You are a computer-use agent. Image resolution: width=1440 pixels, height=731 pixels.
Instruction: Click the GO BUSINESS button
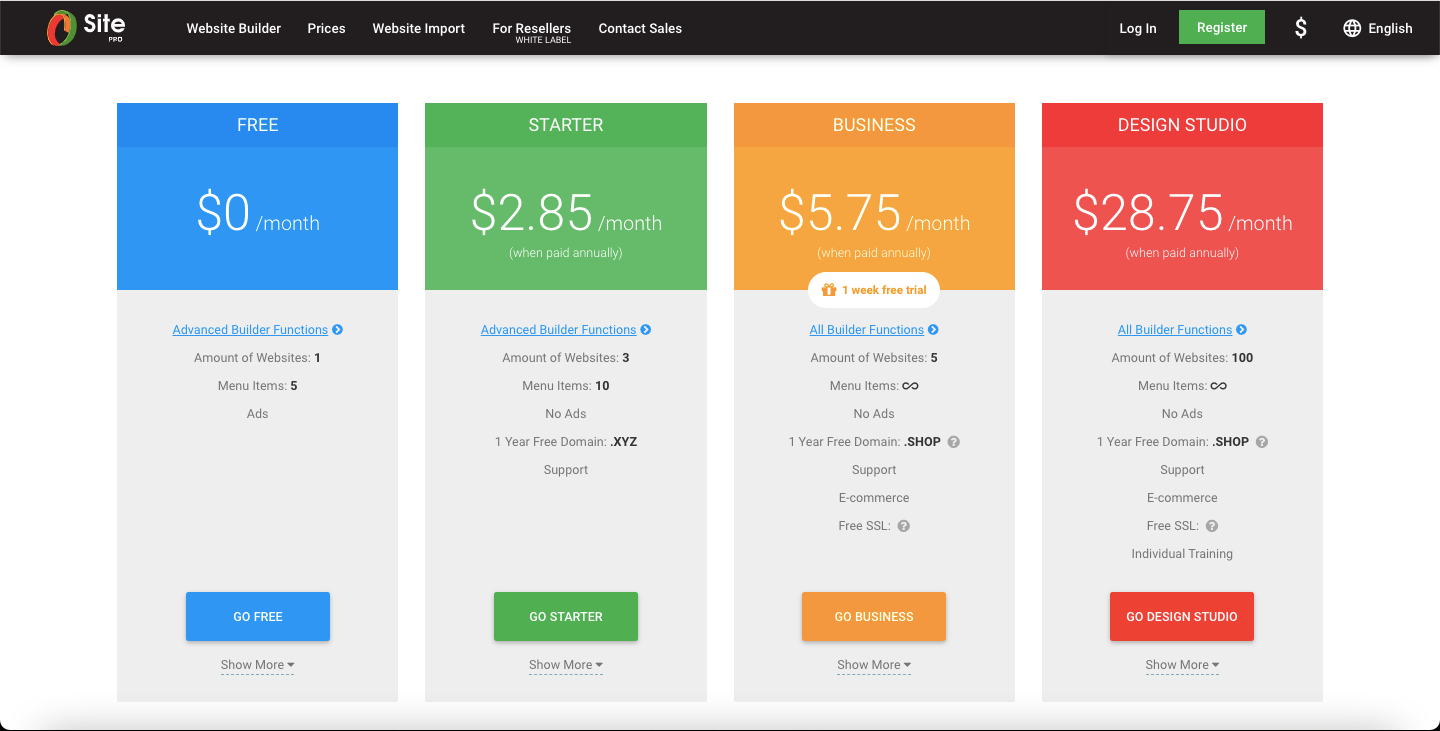pos(874,616)
